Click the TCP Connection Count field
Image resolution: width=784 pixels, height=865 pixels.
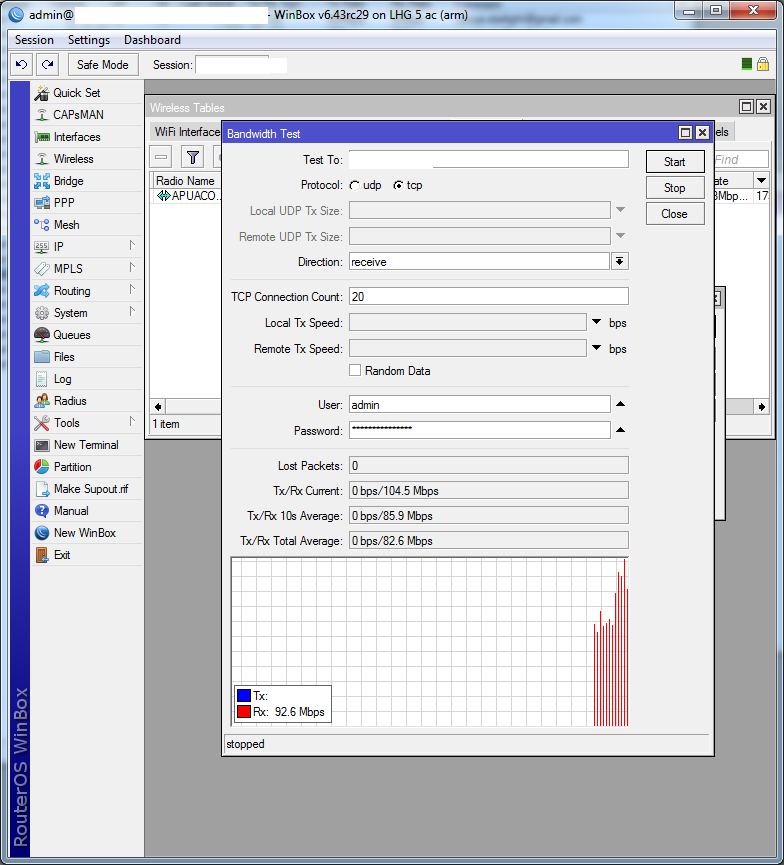(x=489, y=296)
